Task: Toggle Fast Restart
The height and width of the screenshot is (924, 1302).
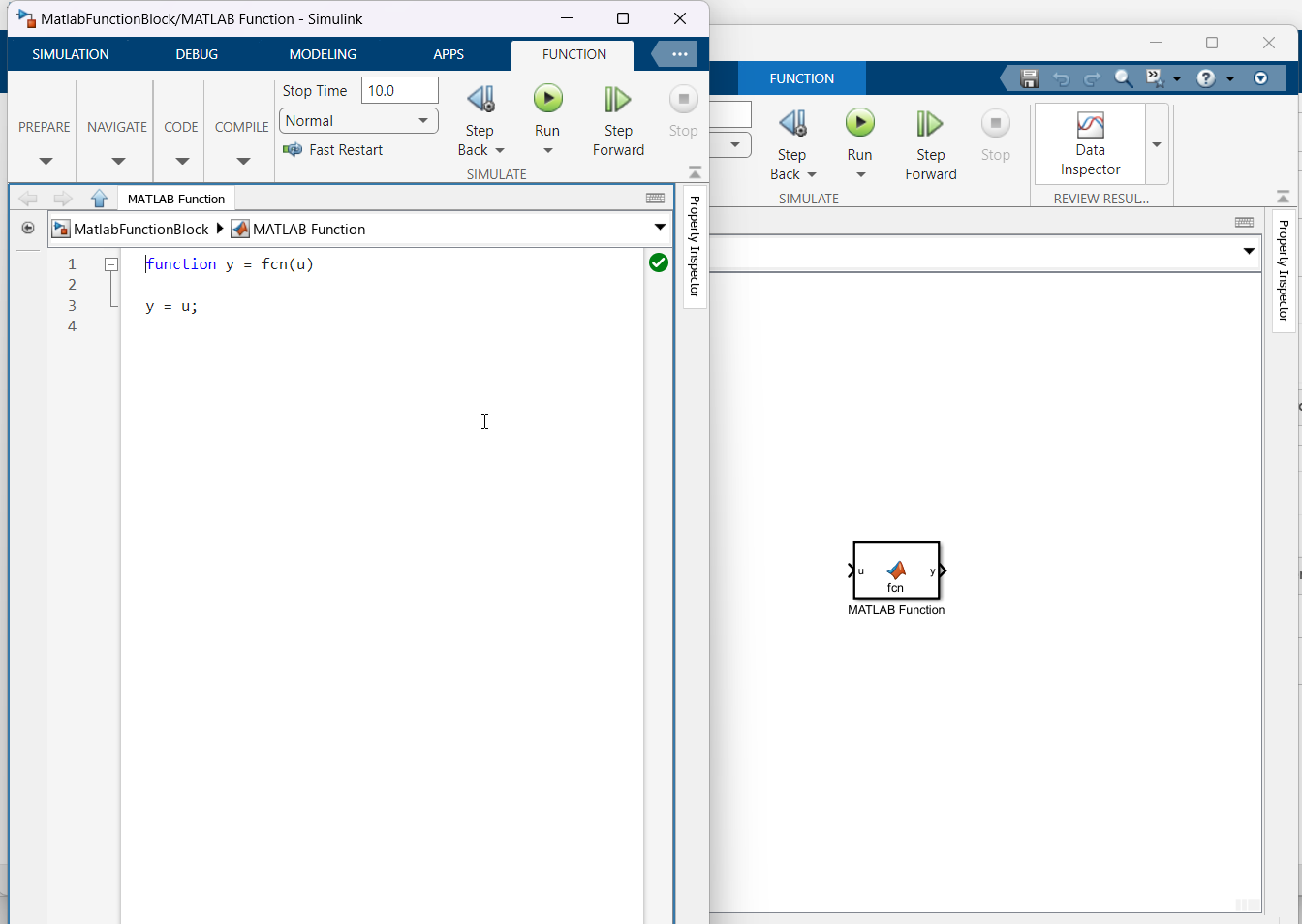Action: click(334, 150)
